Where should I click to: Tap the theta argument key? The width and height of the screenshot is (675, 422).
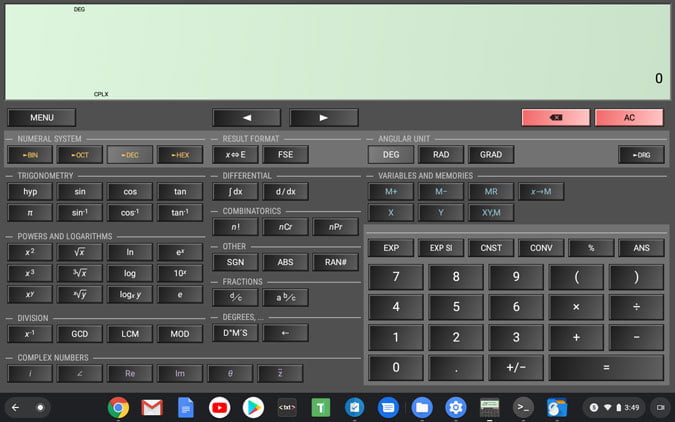click(x=230, y=373)
